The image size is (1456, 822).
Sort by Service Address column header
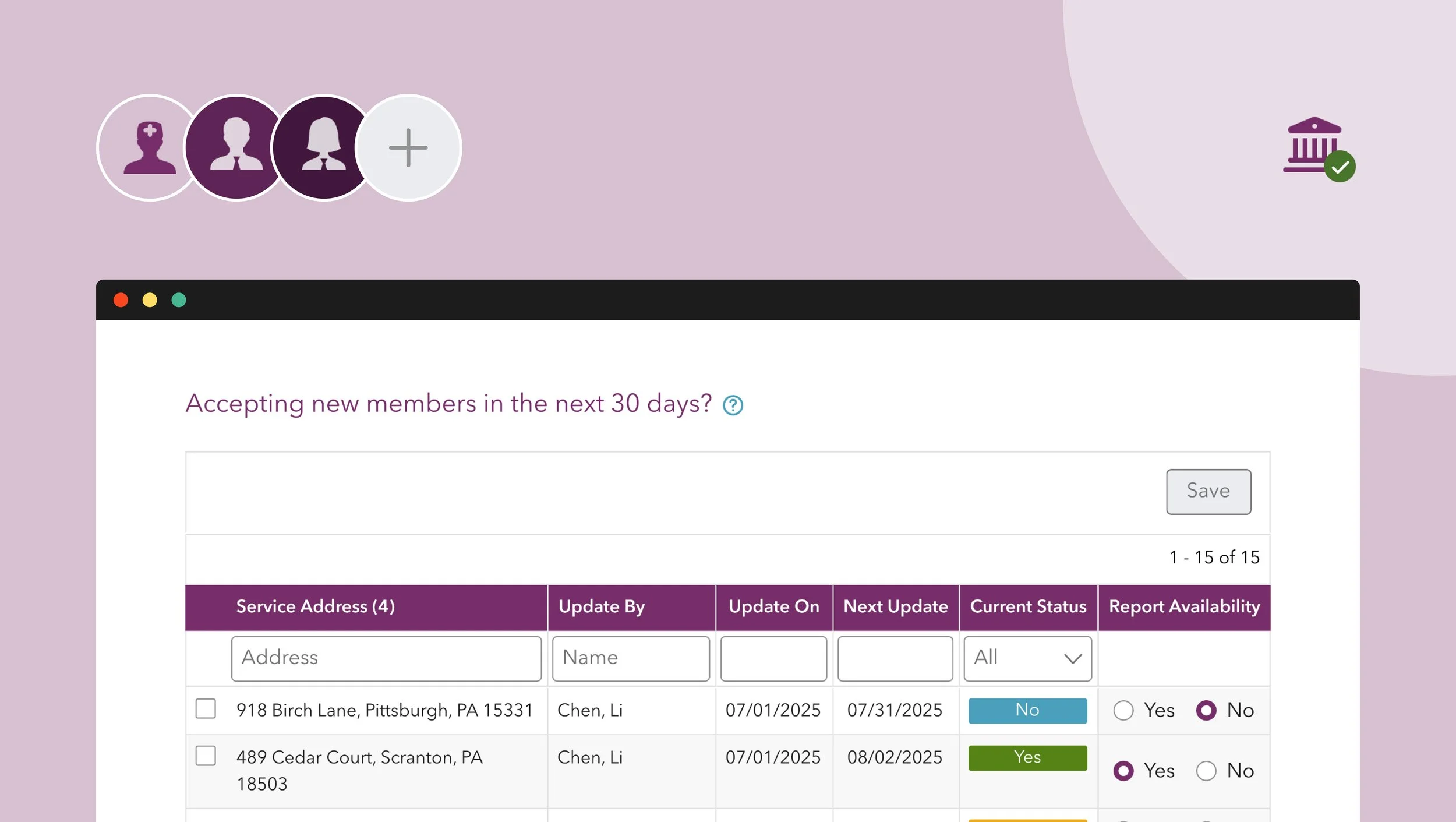pyautogui.click(x=315, y=607)
